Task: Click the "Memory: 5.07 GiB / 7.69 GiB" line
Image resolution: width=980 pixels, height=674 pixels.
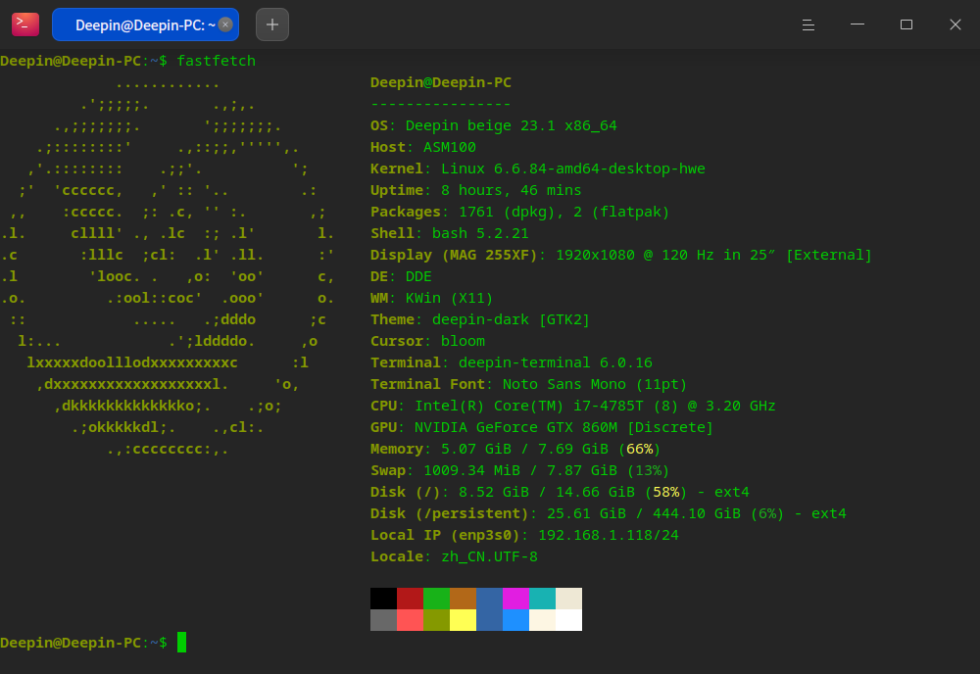Action: (x=516, y=449)
